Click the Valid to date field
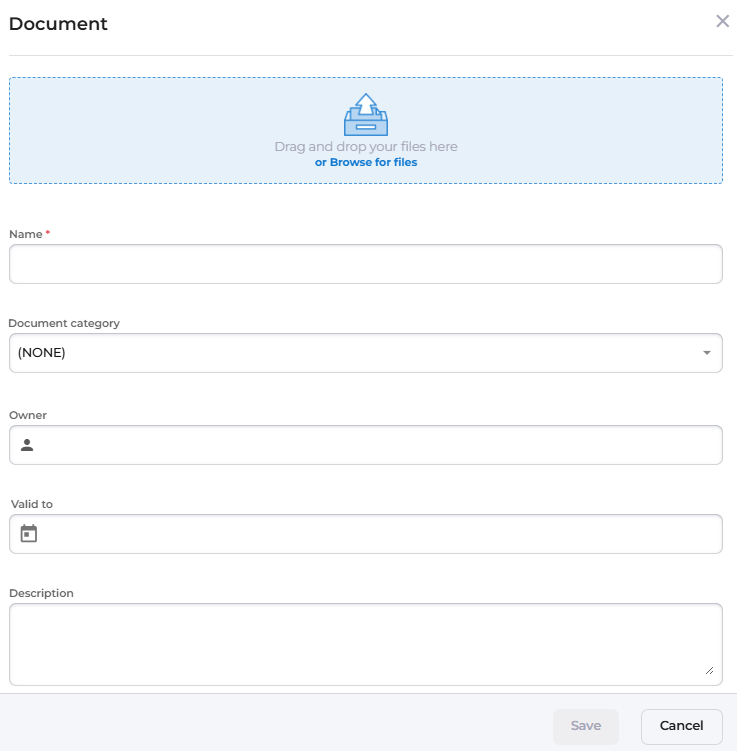This screenshot has height=751, width=737. coord(380,534)
